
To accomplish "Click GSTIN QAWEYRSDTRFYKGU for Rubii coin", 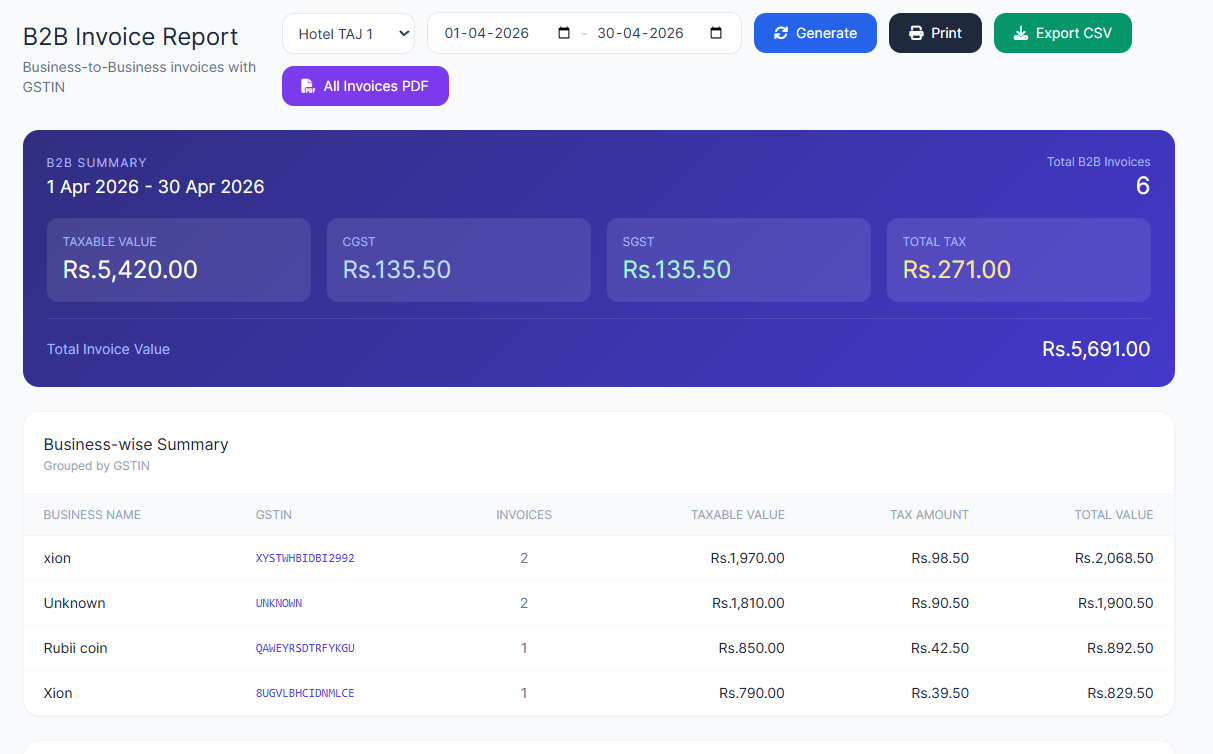I will pos(305,648).
